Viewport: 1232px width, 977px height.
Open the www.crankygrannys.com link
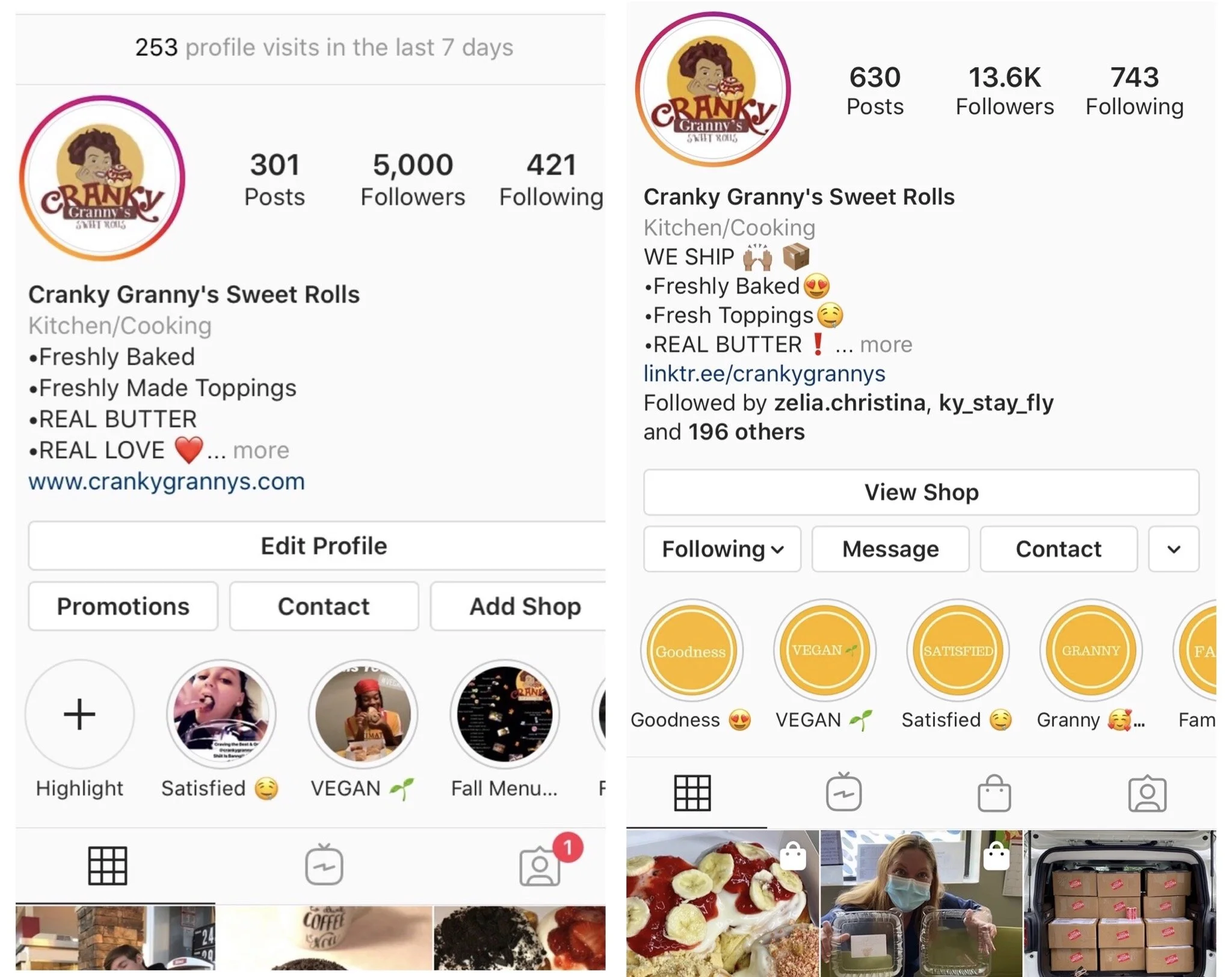coord(167,481)
